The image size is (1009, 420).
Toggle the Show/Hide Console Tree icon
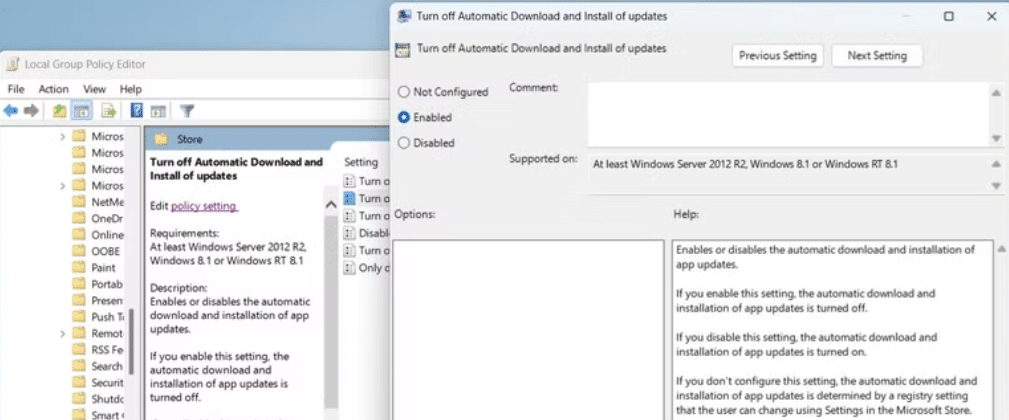pyautogui.click(x=82, y=111)
